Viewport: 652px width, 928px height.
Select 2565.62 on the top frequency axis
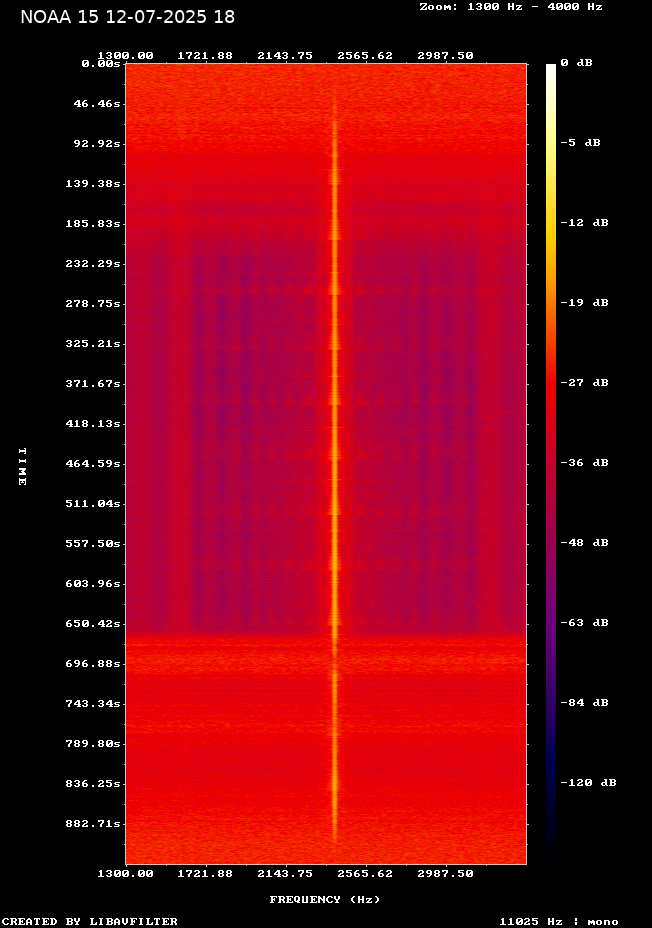(x=365, y=56)
